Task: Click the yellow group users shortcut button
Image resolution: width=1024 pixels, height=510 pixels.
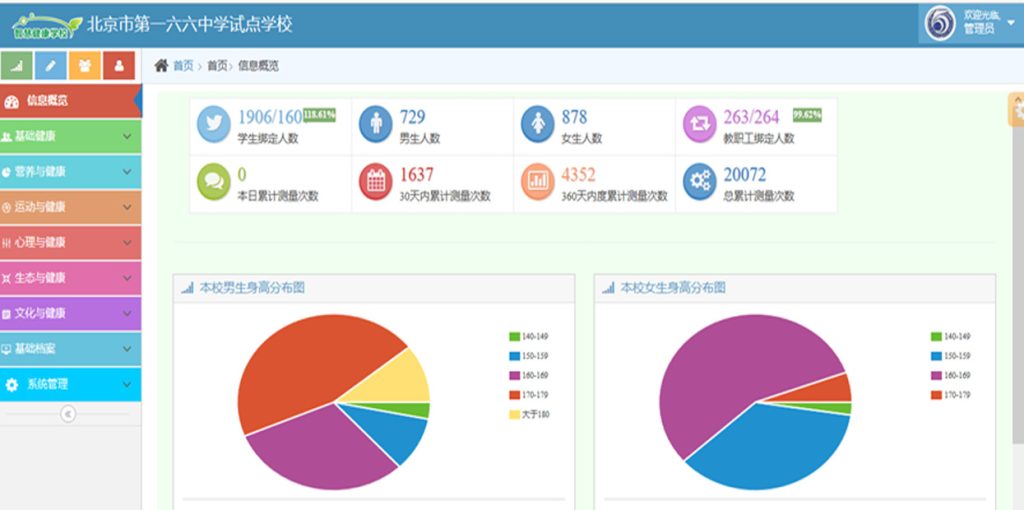Action: (85, 66)
